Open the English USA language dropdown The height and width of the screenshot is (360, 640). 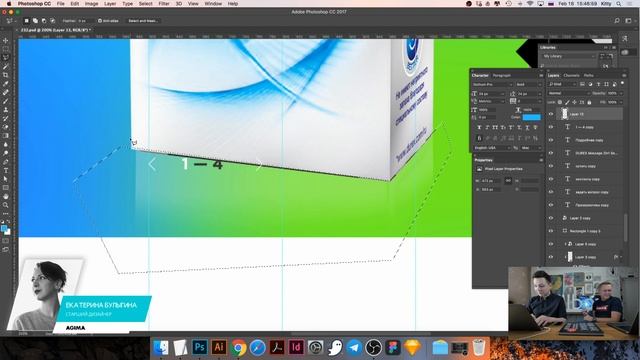click(x=491, y=148)
